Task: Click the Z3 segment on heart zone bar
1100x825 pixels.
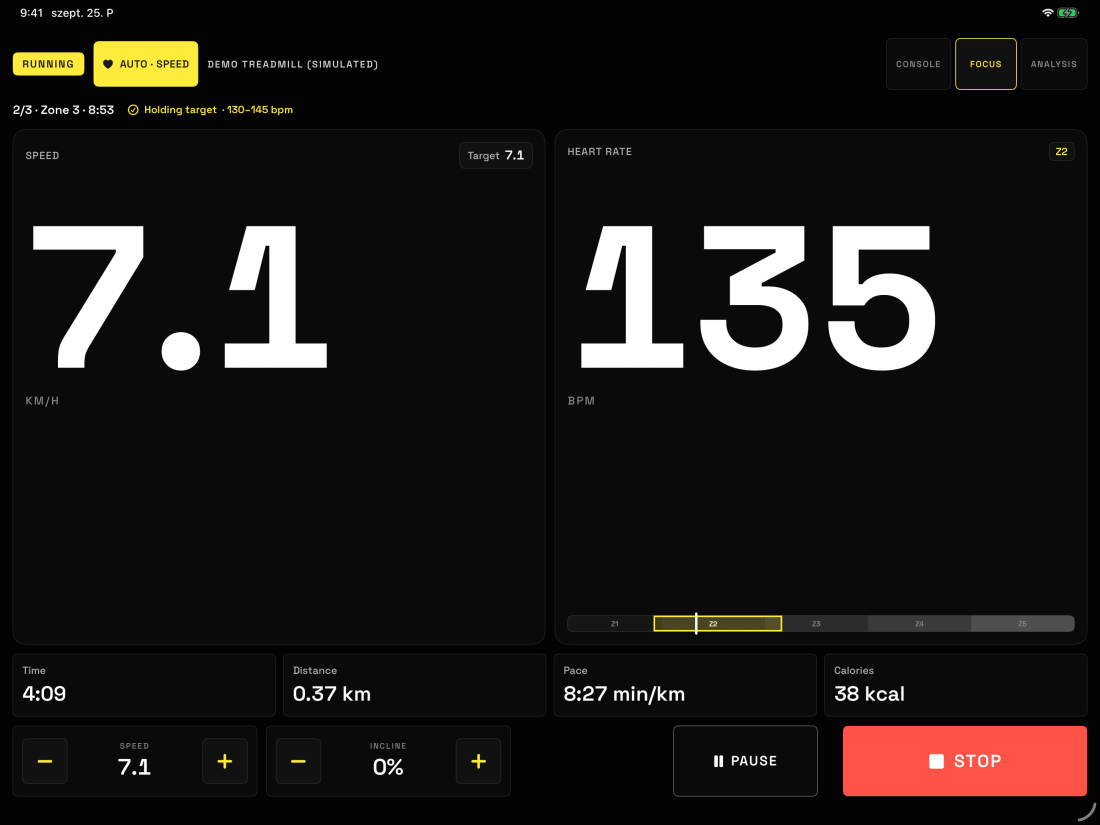Action: point(824,624)
